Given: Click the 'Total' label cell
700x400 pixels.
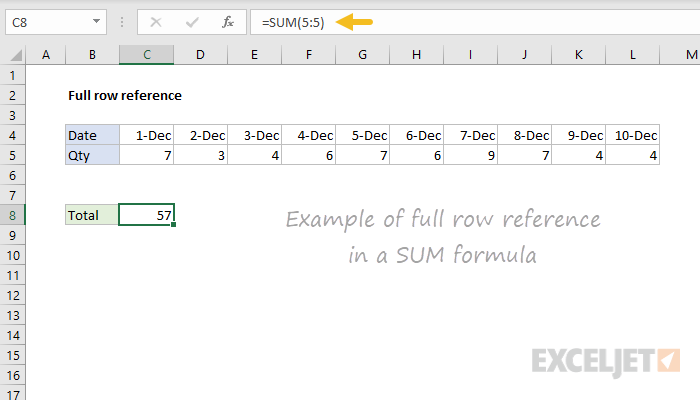Looking at the screenshot, I should [92, 215].
